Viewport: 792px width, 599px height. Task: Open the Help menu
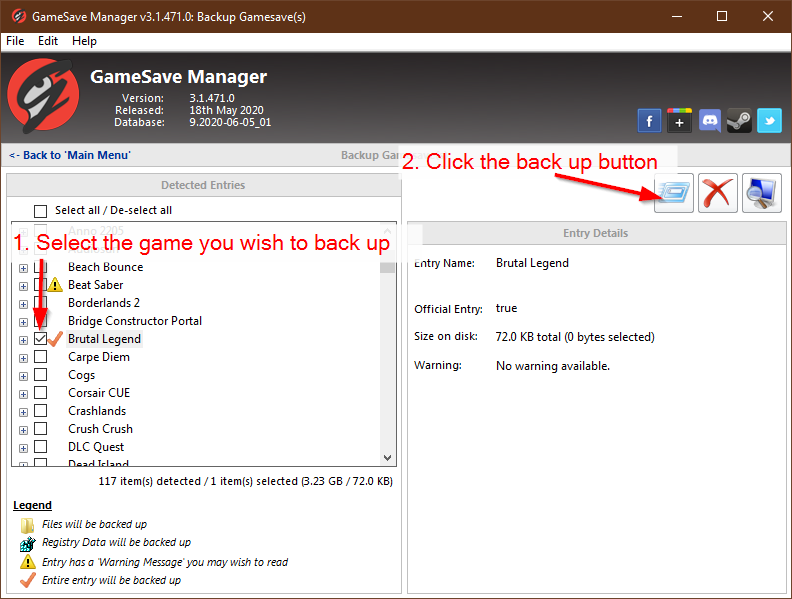(x=84, y=41)
